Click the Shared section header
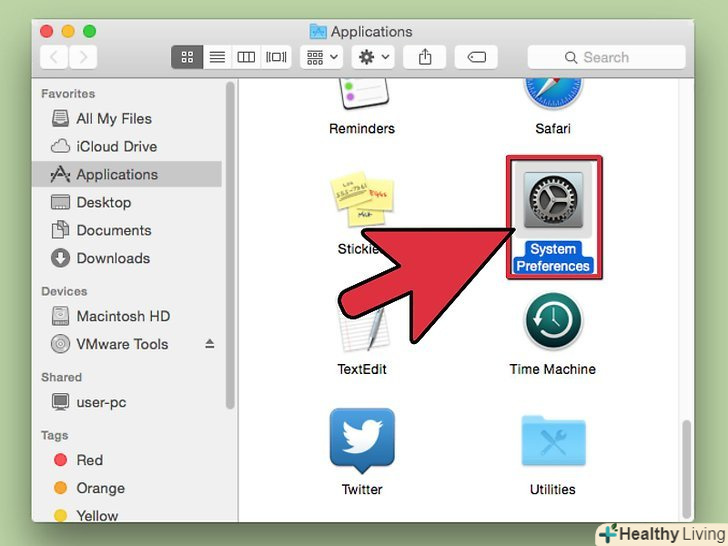This screenshot has height=546, width=728. click(x=61, y=377)
